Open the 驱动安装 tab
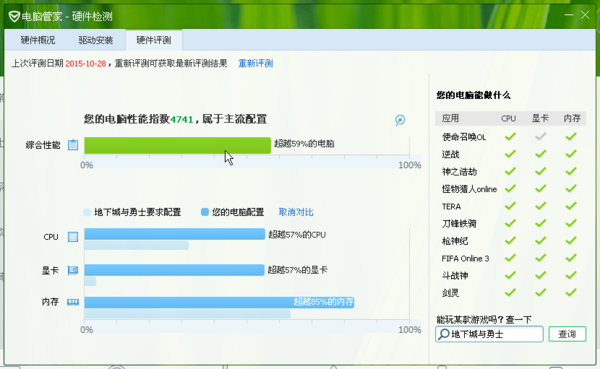 coord(96,40)
